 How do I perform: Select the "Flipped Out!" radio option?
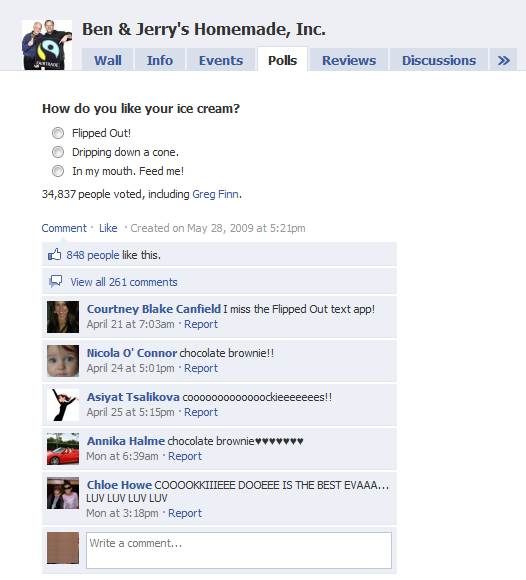[58, 133]
